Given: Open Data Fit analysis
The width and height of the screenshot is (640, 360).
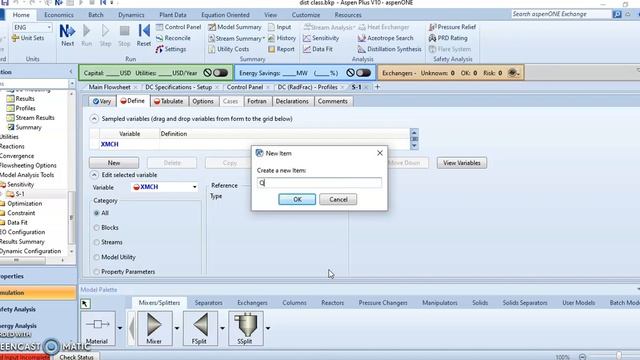Looking at the screenshot, I should coord(318,49).
